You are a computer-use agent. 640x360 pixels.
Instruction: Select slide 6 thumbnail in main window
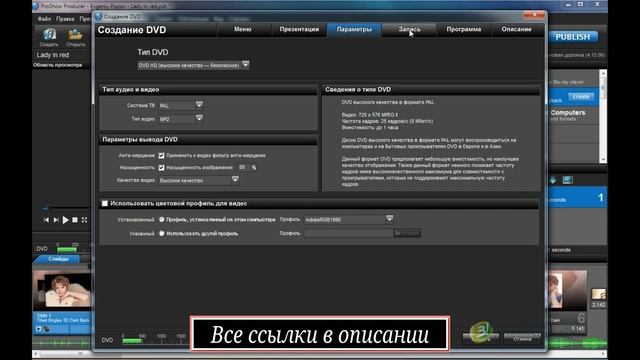[567, 290]
